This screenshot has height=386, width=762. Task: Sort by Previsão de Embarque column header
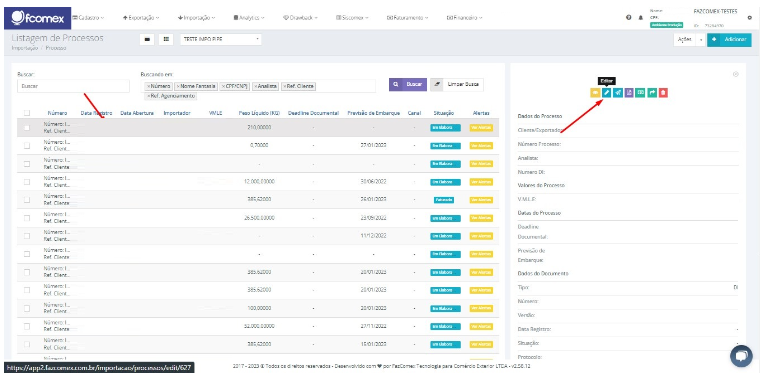tap(374, 113)
